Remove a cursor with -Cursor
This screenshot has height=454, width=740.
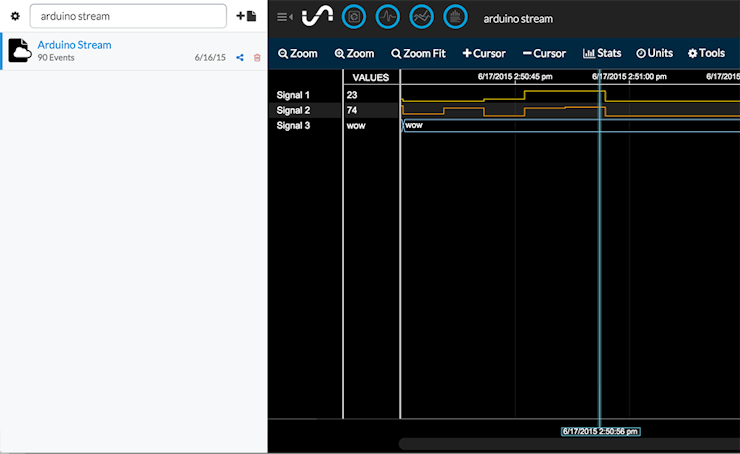[544, 54]
